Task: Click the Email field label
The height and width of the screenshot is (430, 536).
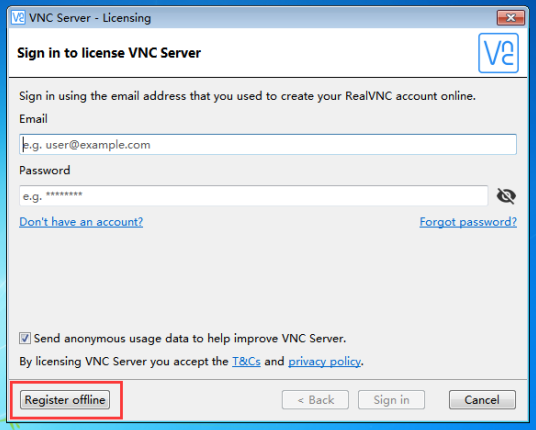Action: (x=33, y=119)
